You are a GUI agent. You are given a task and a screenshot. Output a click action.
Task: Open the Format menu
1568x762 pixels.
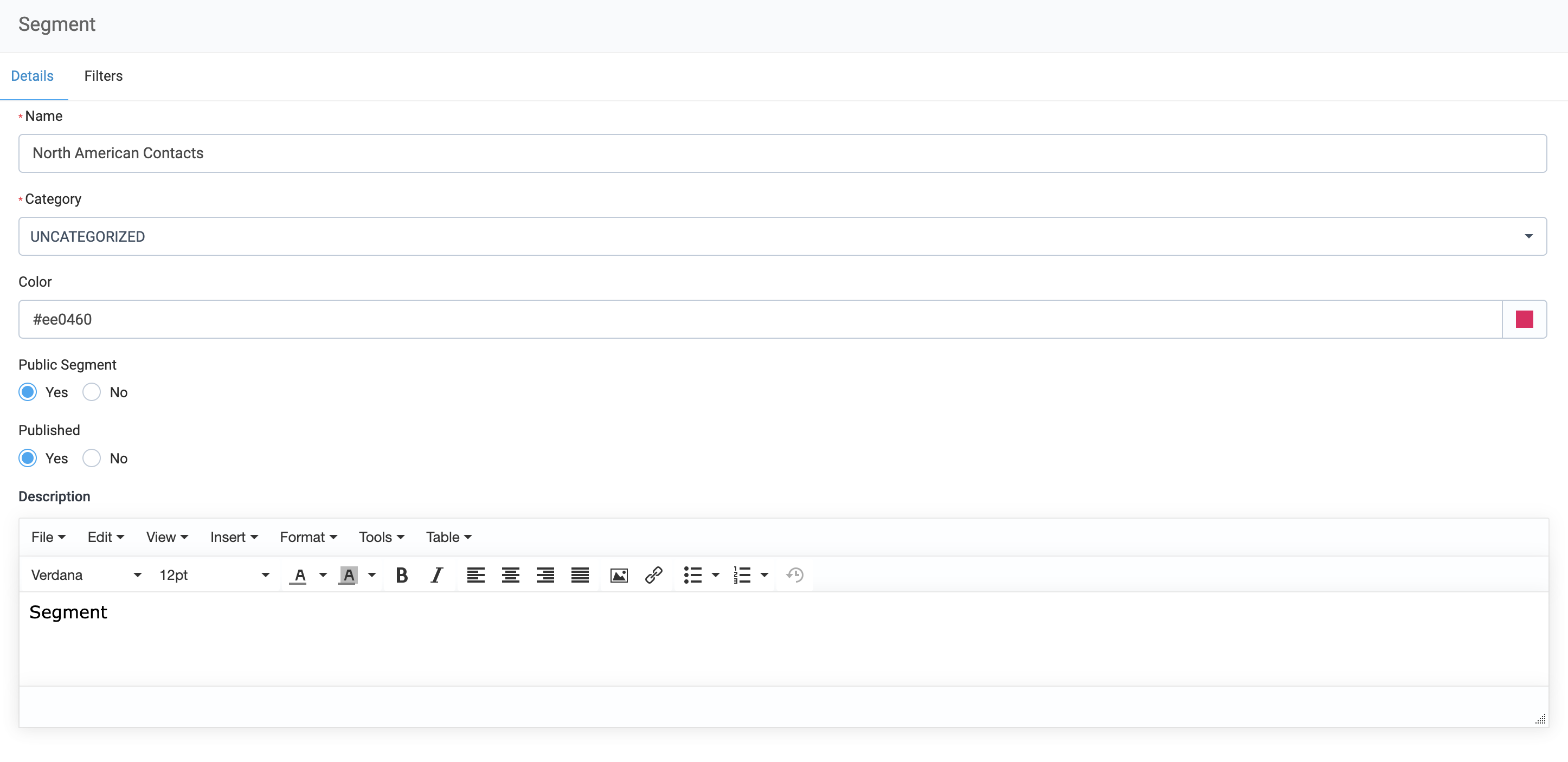[308, 537]
